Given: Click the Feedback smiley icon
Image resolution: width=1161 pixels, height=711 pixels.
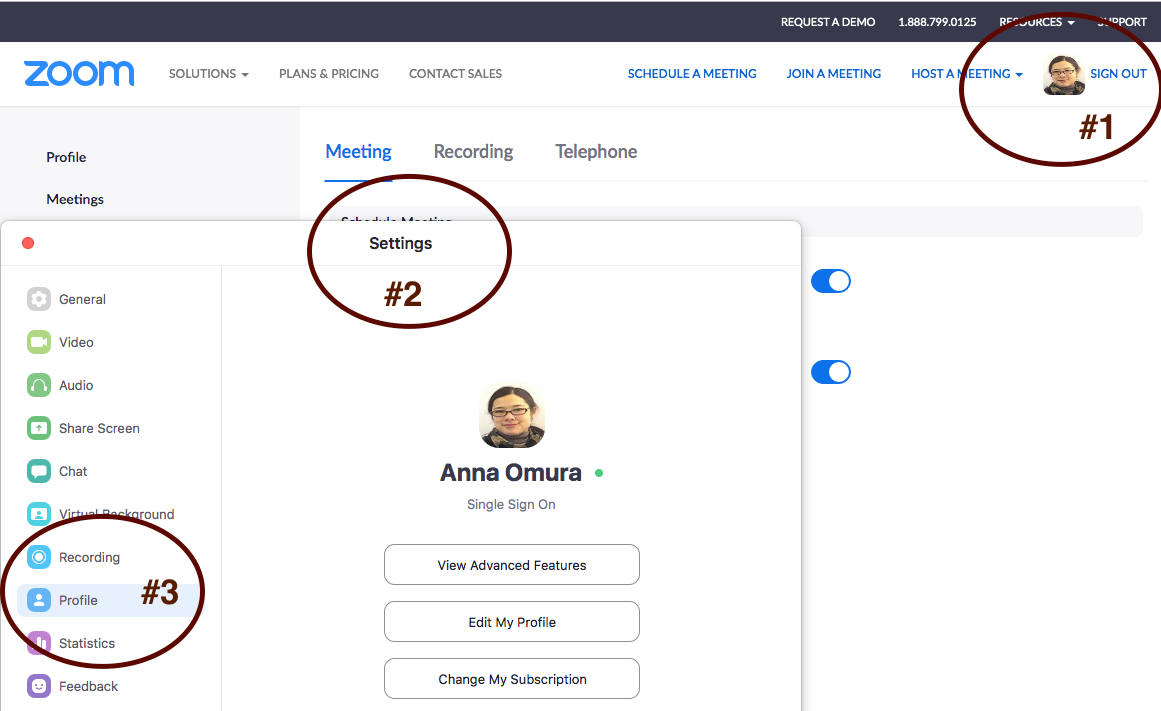Looking at the screenshot, I should click(x=39, y=686).
